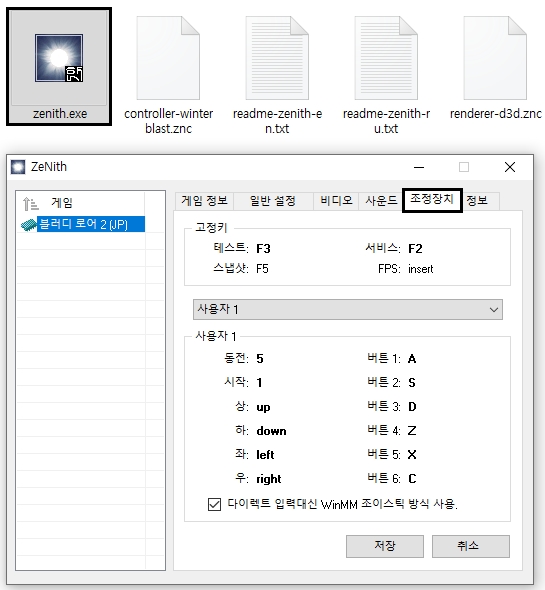Click the 버튼 5 binding X

point(412,455)
